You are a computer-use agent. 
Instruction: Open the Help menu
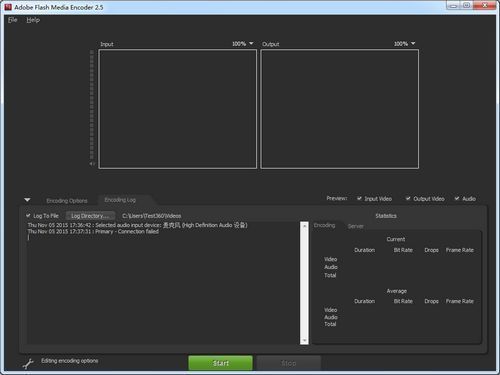[x=33, y=20]
